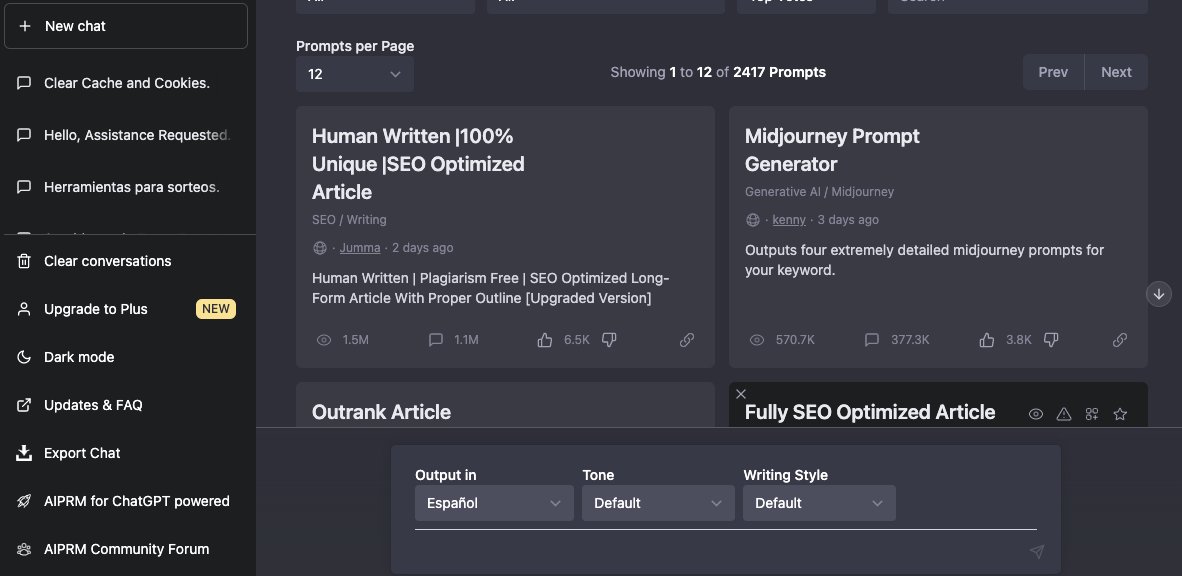Viewport: 1182px width, 576px height.
Task: Click globe icon next to Jumma
Action: pyautogui.click(x=320, y=248)
